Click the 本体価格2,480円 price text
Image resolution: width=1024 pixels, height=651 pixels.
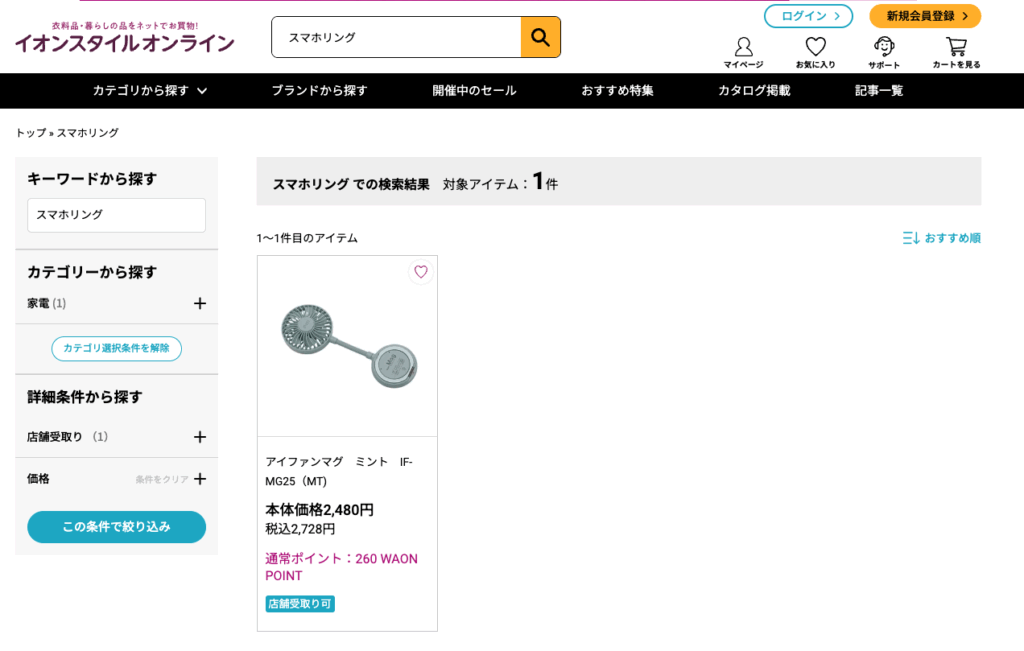click(319, 509)
